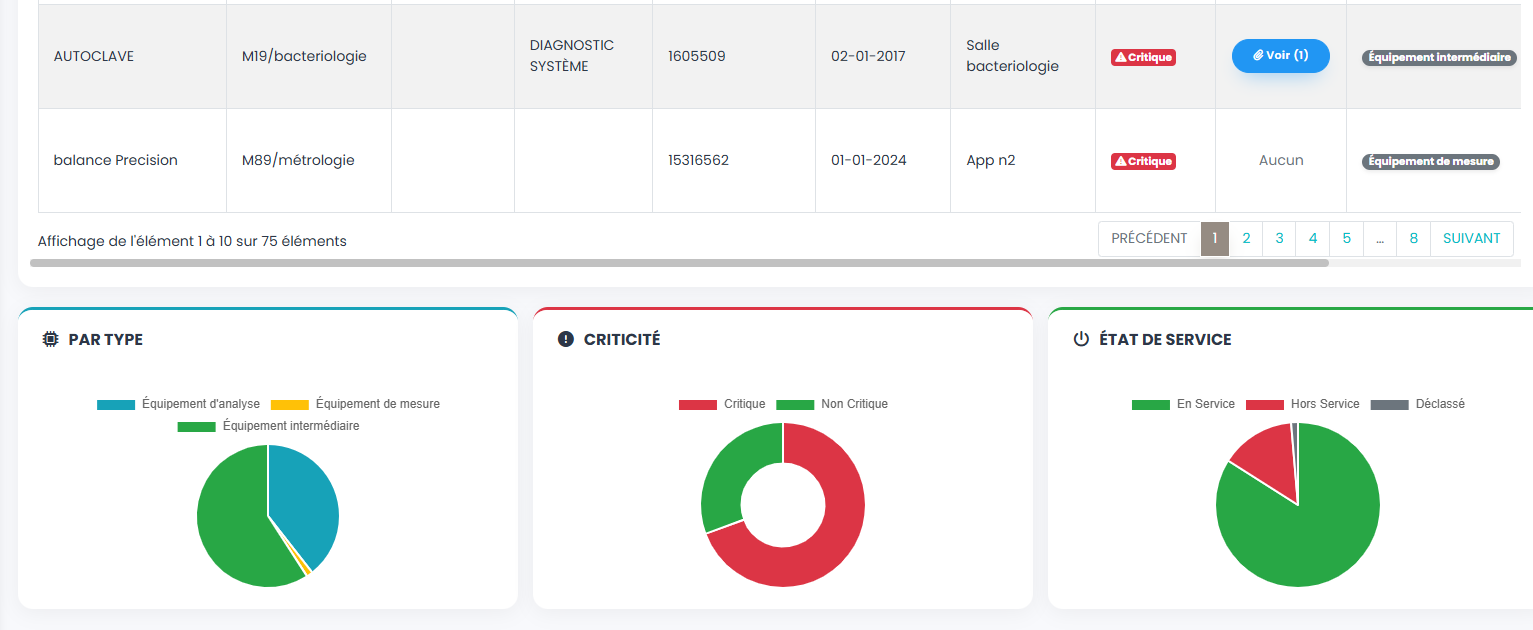The height and width of the screenshot is (630, 1533).
Task: Click the SUIVANT pagination button
Action: (x=1471, y=239)
